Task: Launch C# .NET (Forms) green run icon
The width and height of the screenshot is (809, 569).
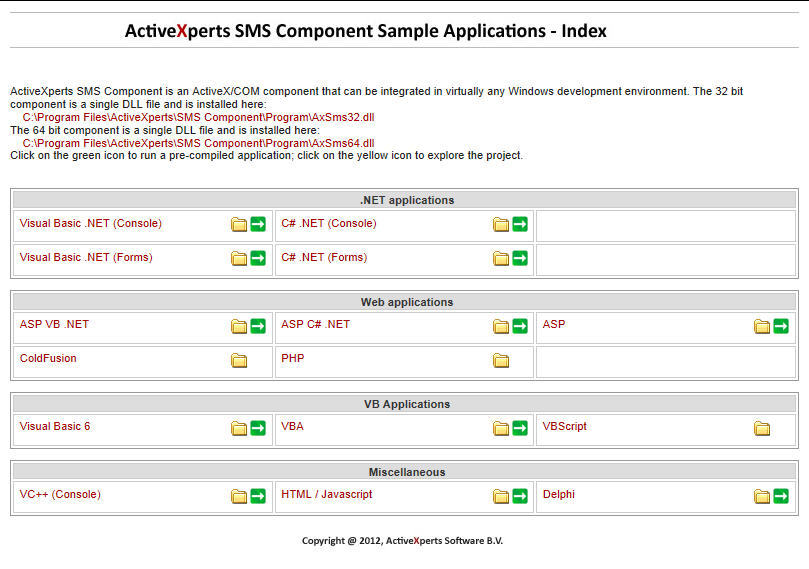Action: pyautogui.click(x=520, y=258)
